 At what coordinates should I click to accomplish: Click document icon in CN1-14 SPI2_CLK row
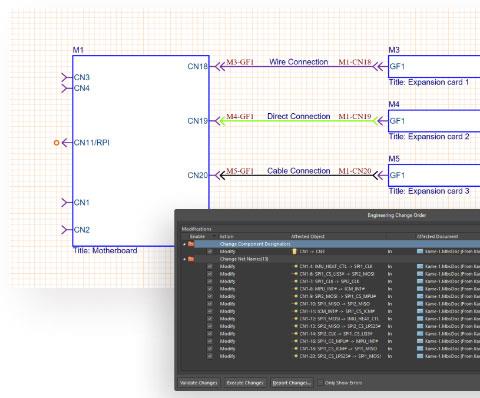pyautogui.click(x=420, y=334)
